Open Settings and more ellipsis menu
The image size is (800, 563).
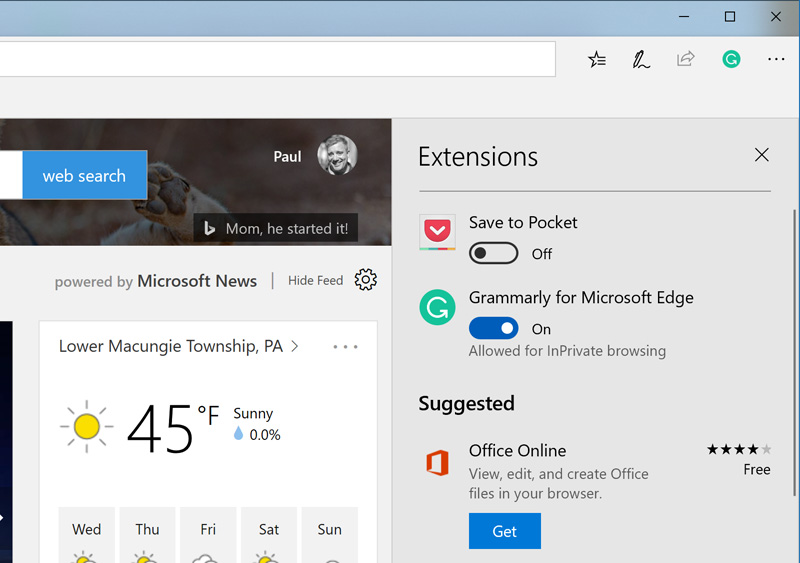click(x=776, y=59)
